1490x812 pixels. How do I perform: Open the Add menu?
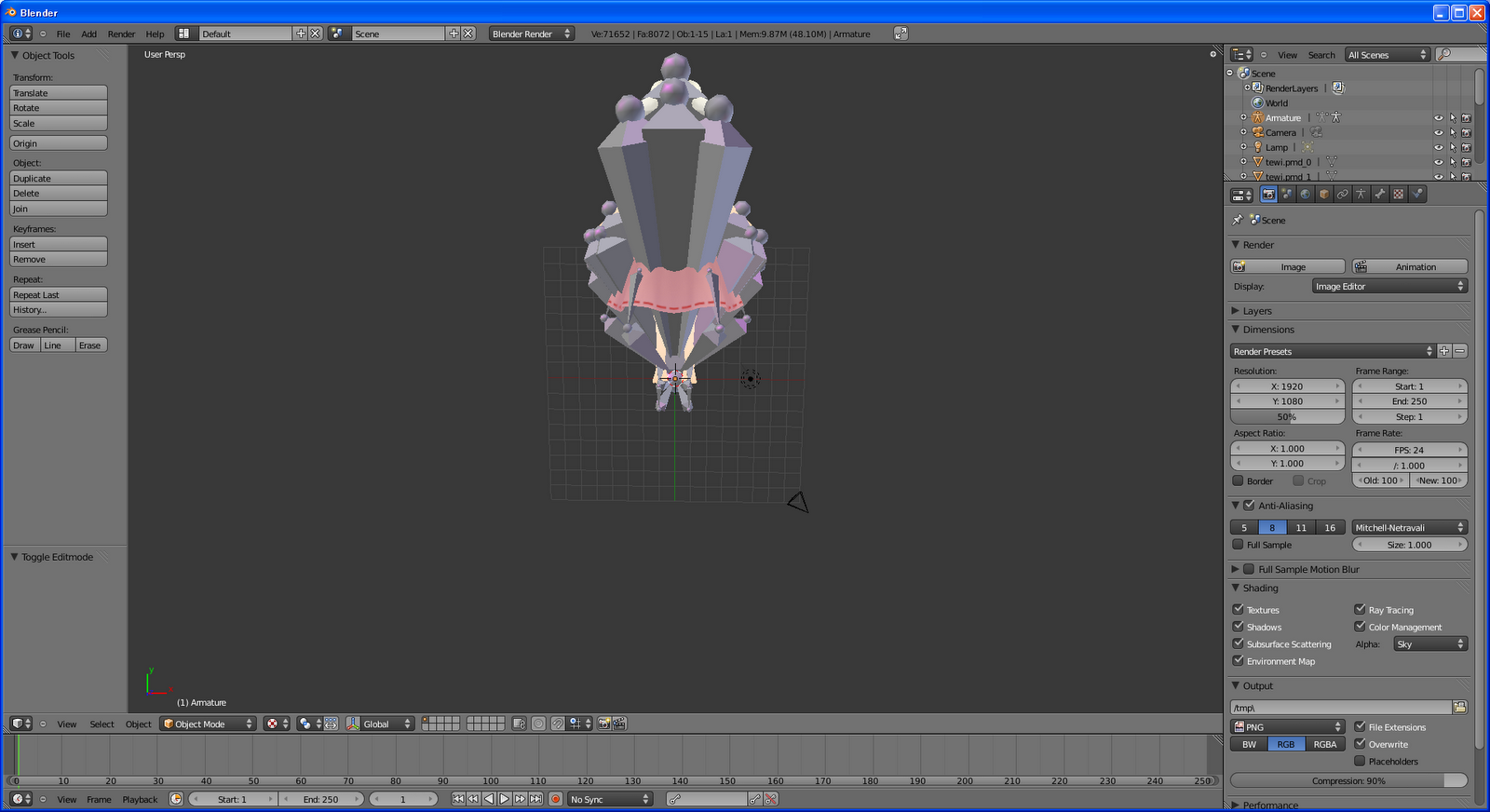click(88, 34)
